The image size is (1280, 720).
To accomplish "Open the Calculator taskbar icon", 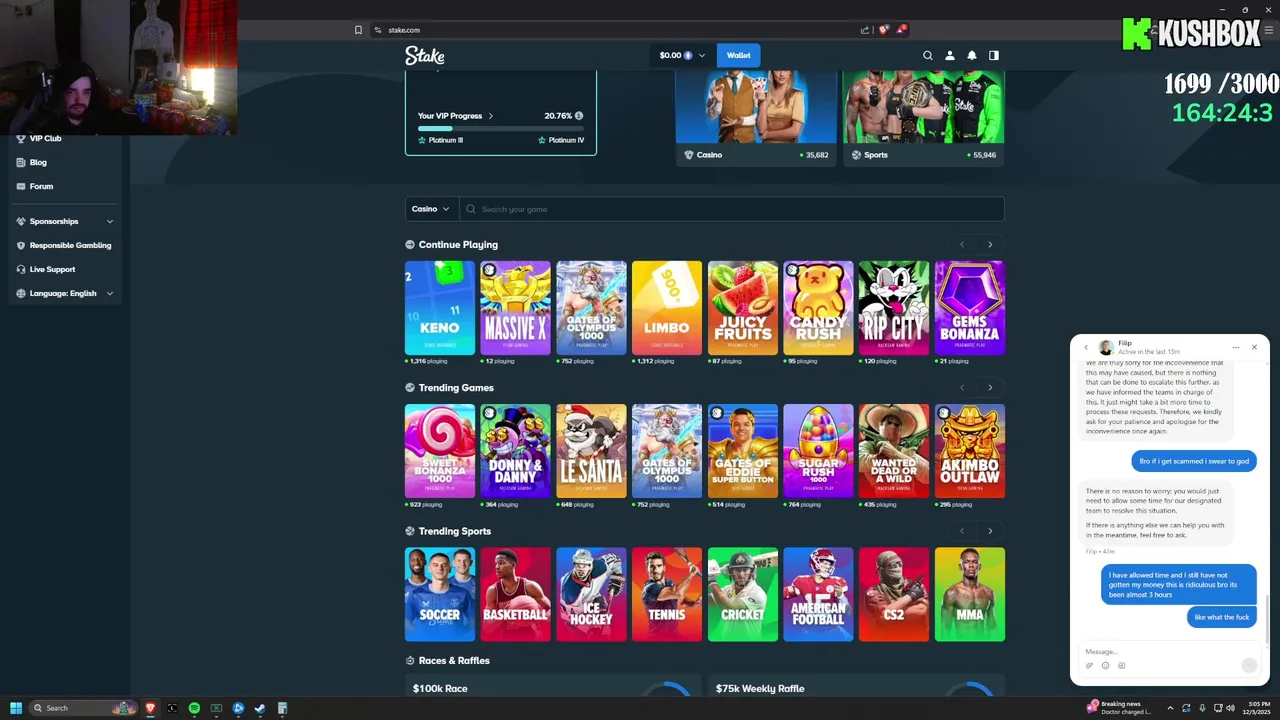I will (282, 708).
